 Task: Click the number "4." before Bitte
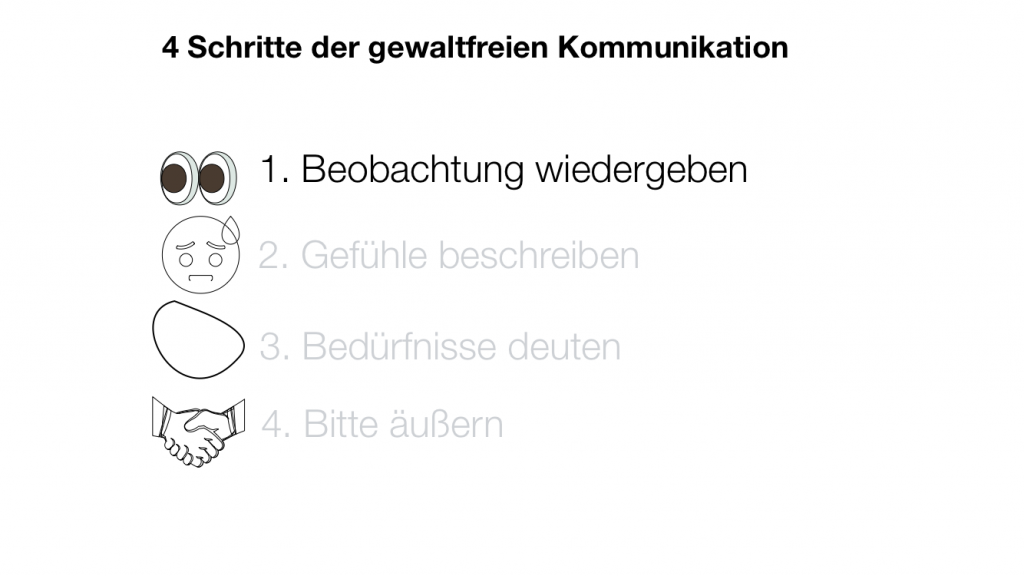click(277, 425)
